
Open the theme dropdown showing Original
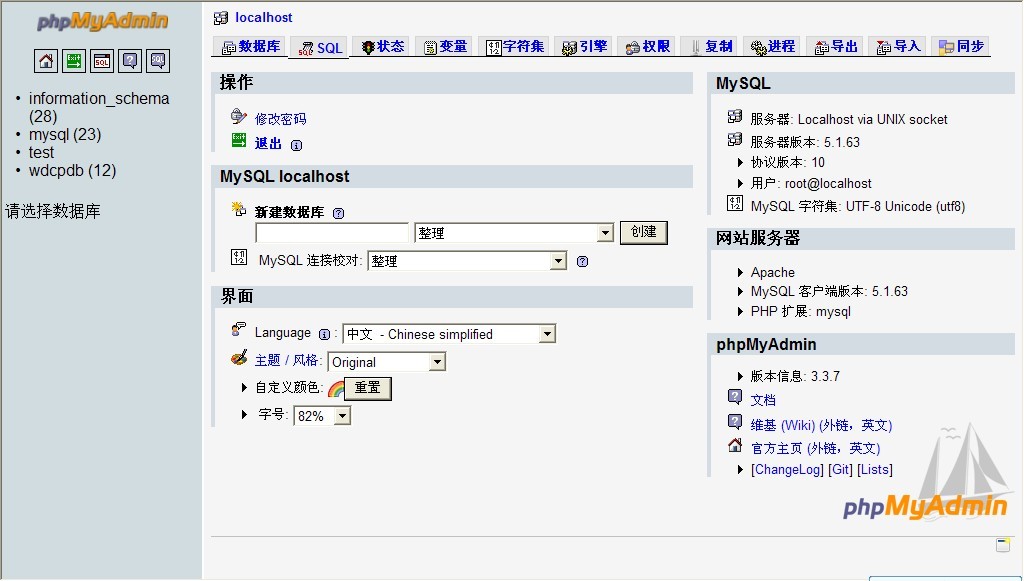coord(387,362)
